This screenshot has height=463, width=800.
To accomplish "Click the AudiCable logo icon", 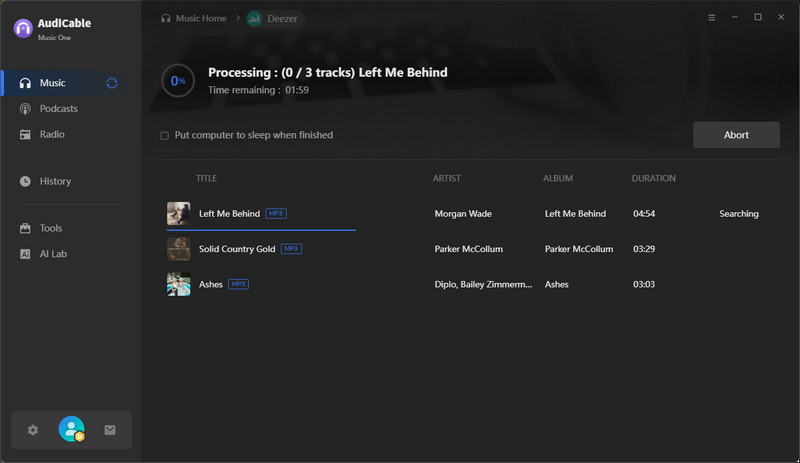I will click(x=23, y=29).
